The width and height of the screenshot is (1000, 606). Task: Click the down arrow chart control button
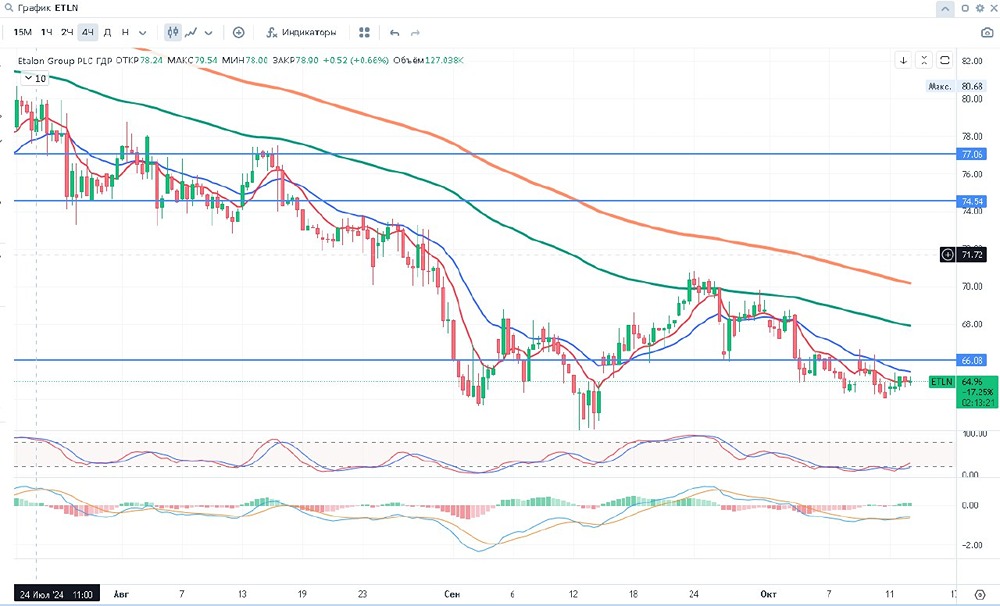point(903,60)
